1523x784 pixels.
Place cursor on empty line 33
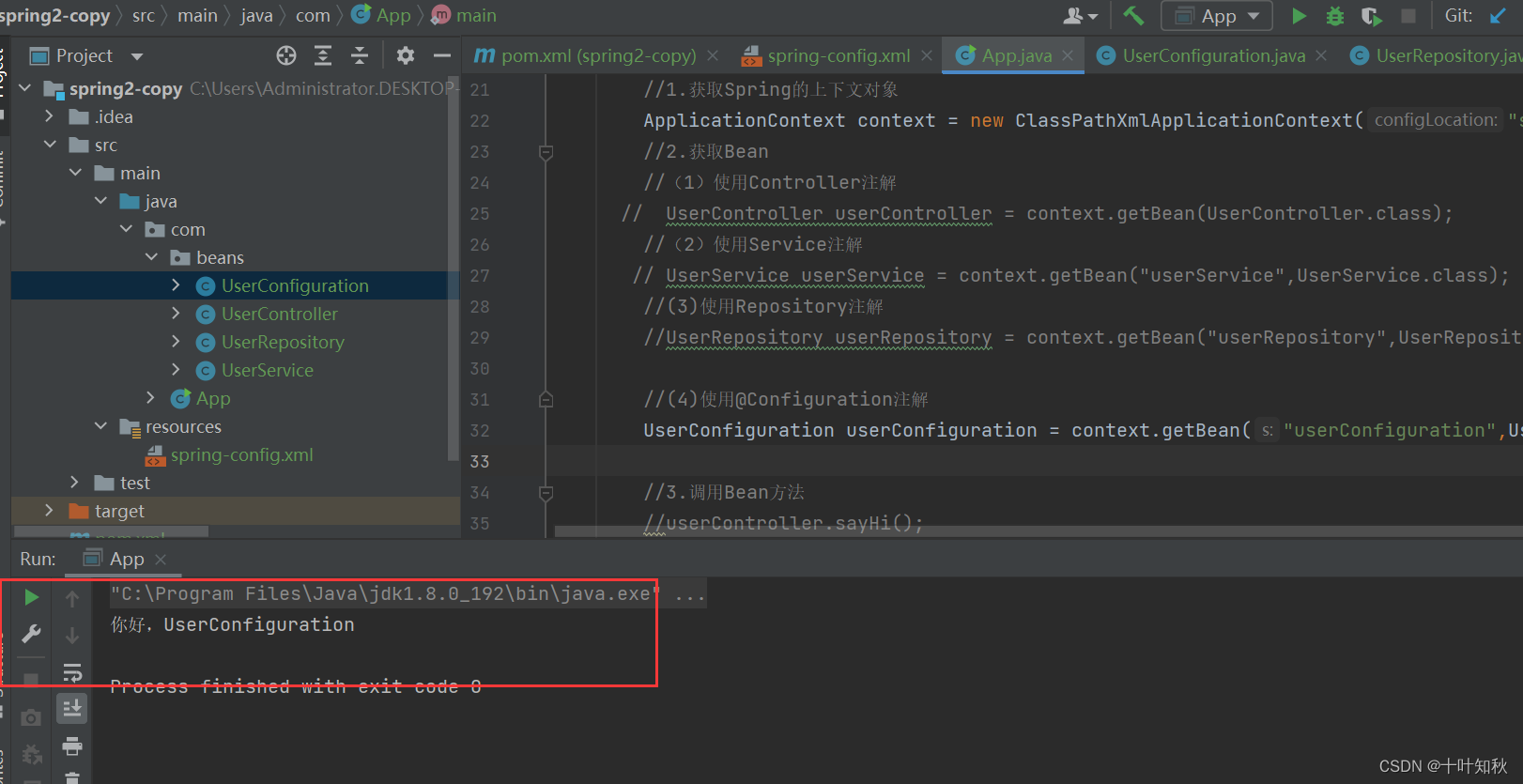coord(1033,461)
